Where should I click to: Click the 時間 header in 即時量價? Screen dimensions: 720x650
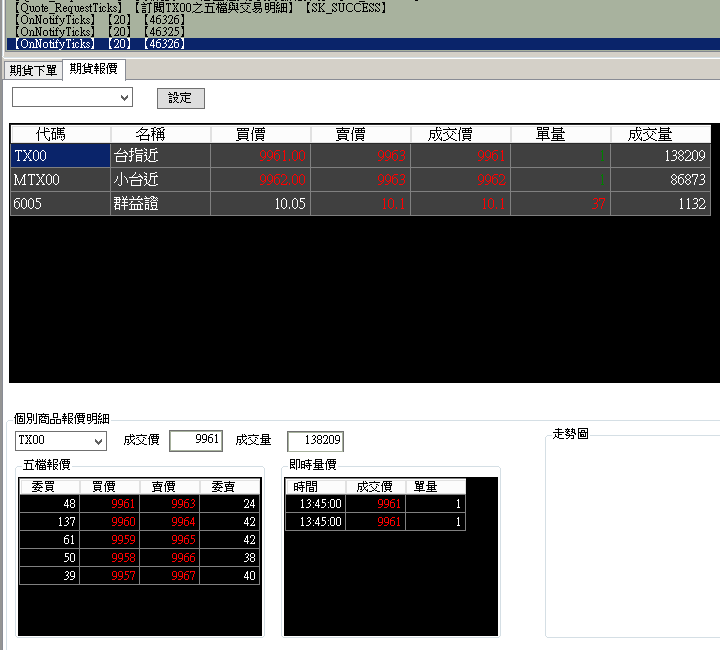[315, 487]
